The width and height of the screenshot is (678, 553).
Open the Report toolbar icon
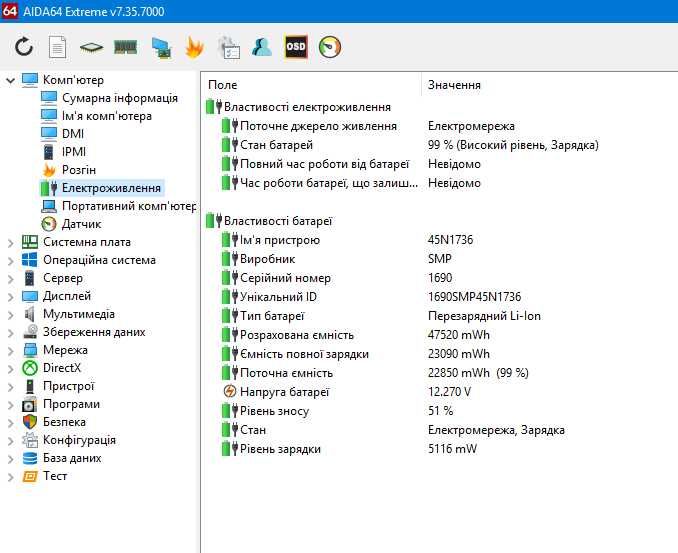pyautogui.click(x=58, y=47)
